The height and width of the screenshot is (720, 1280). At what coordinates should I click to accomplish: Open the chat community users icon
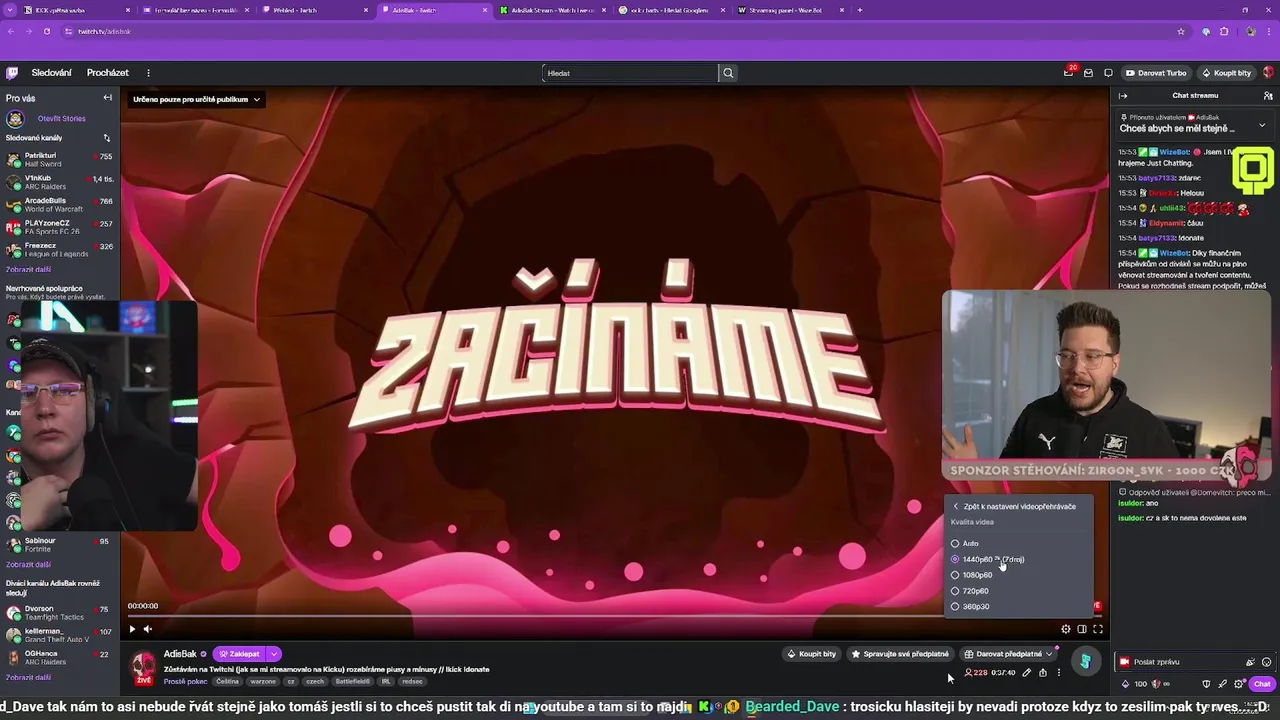[1268, 96]
